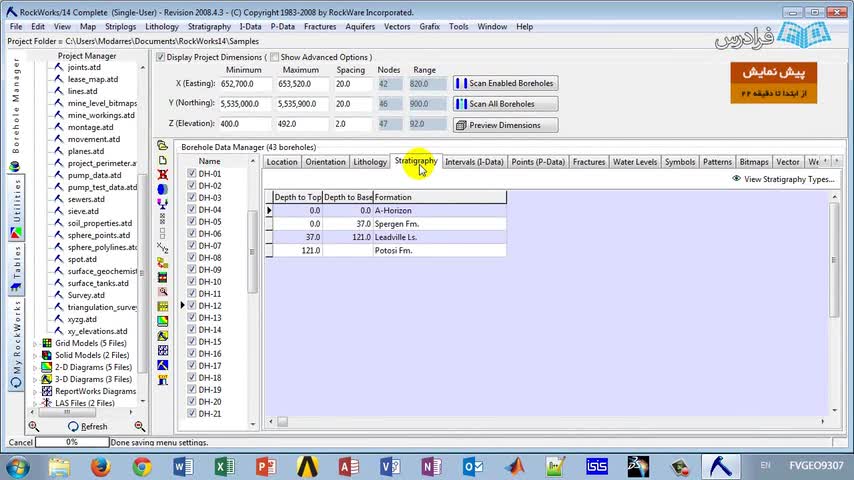This screenshot has height=480, width=854.
Task: Click the Z (Elevation) Spacing field
Action: click(352, 124)
